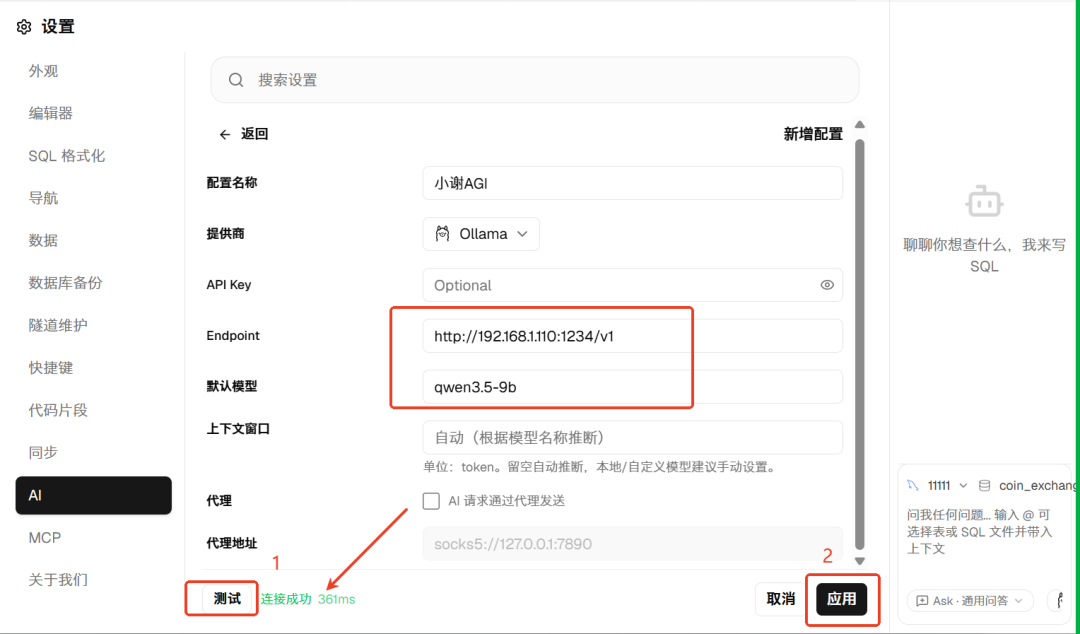Viewport: 1080px width, 634px height.
Task: Expand the 11111 connection dropdown
Action: click(964, 486)
